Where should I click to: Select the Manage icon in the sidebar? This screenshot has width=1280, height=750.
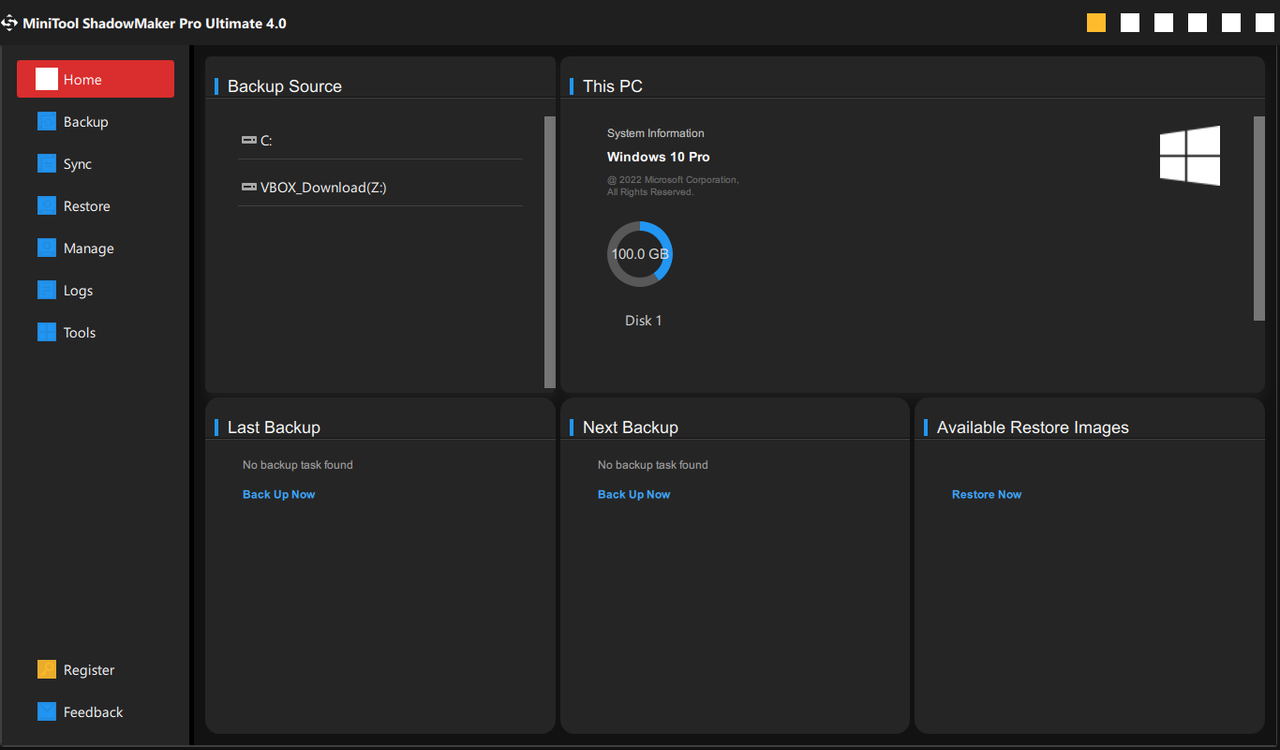coord(47,248)
